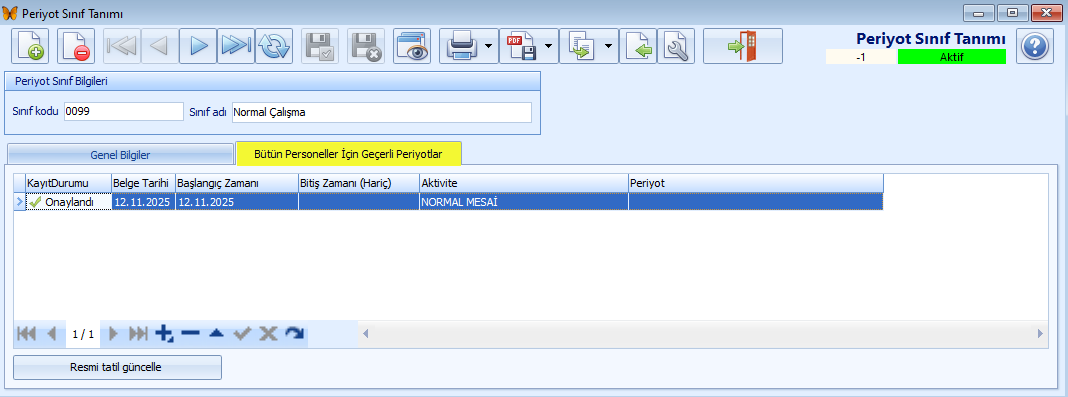Go to first record in the top toolbar
Viewport: 1068px width, 397px height.
(x=122, y=46)
